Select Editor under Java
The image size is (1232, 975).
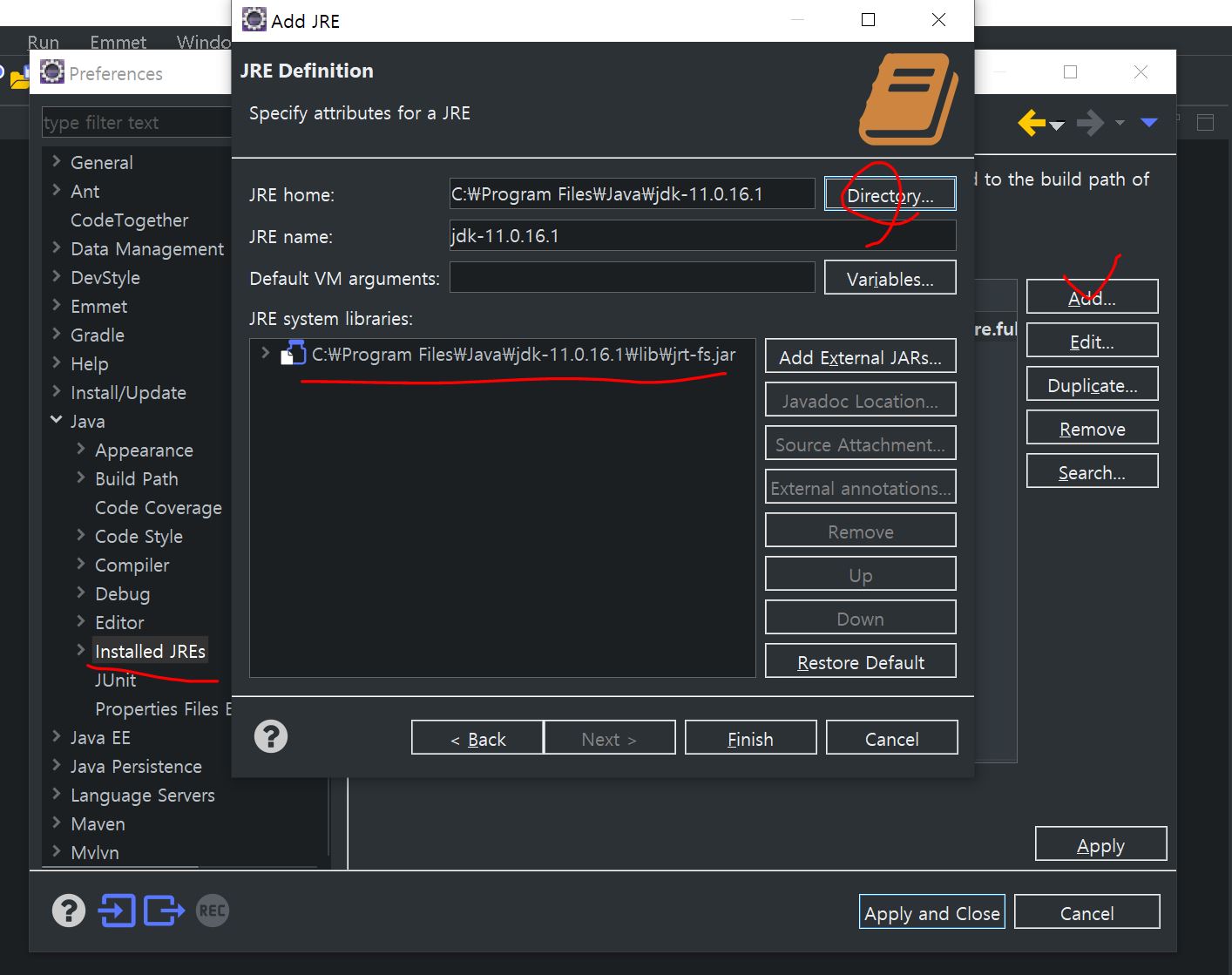pos(119,622)
